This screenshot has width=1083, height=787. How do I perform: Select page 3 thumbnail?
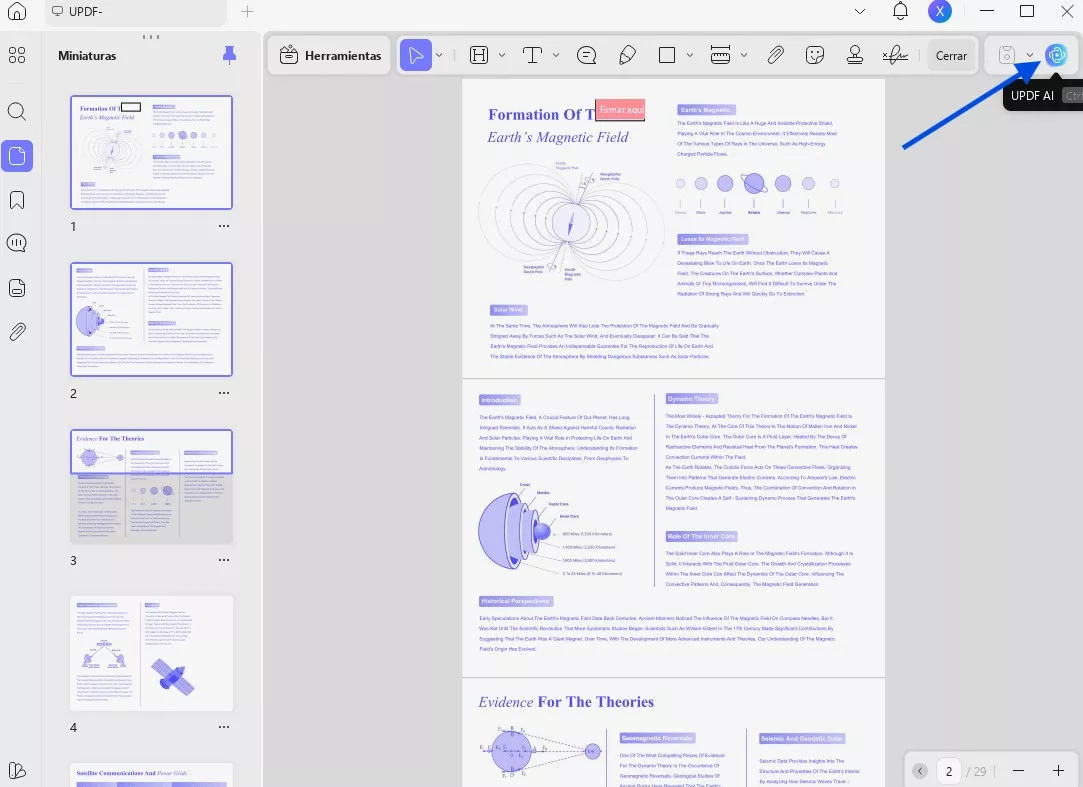(x=151, y=486)
